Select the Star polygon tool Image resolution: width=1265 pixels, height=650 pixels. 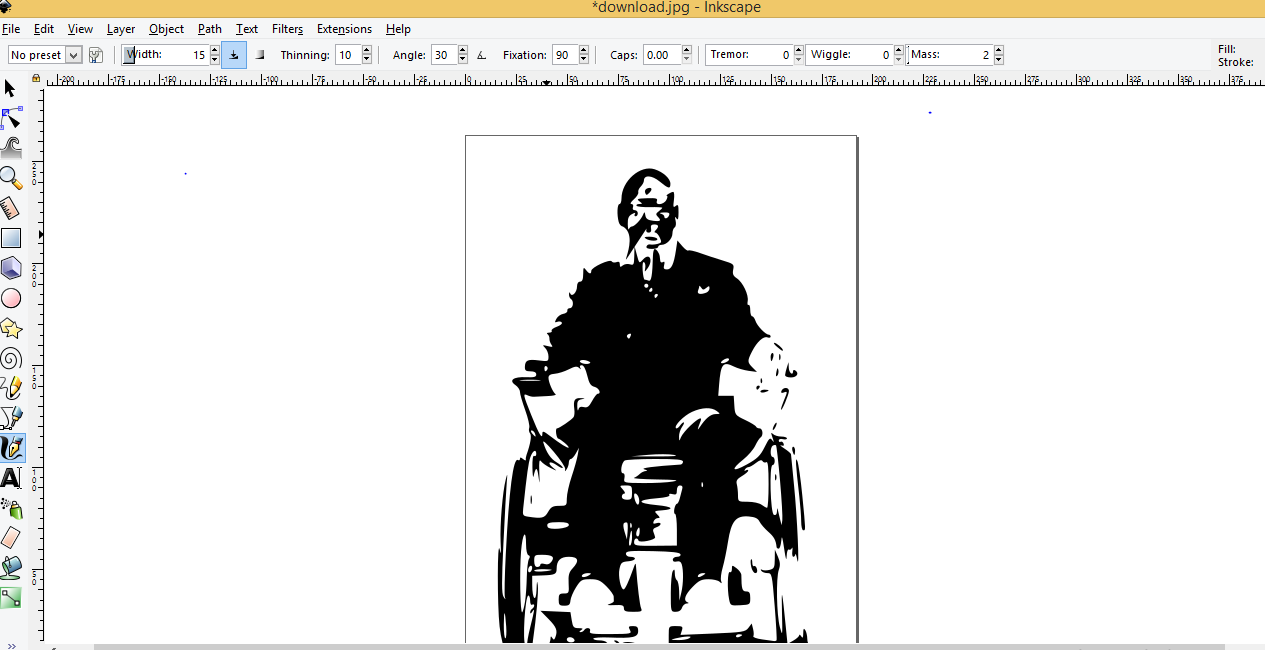click(x=11, y=328)
